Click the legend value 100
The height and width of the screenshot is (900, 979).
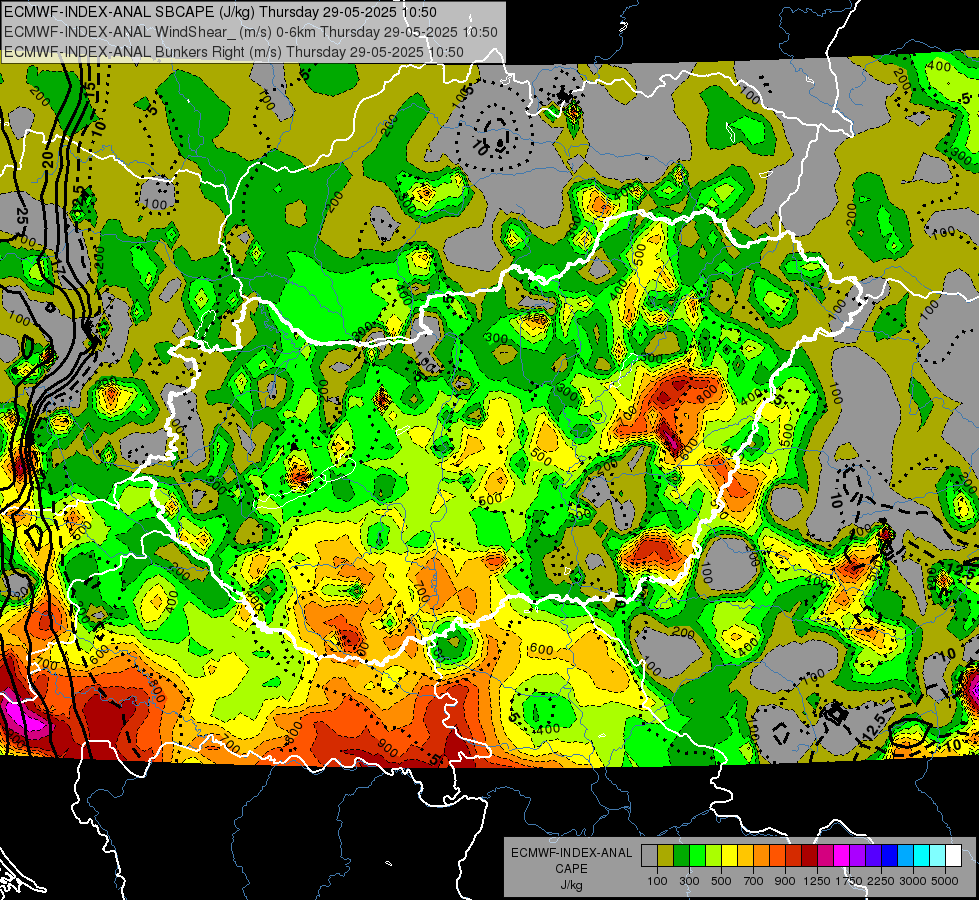[x=657, y=881]
